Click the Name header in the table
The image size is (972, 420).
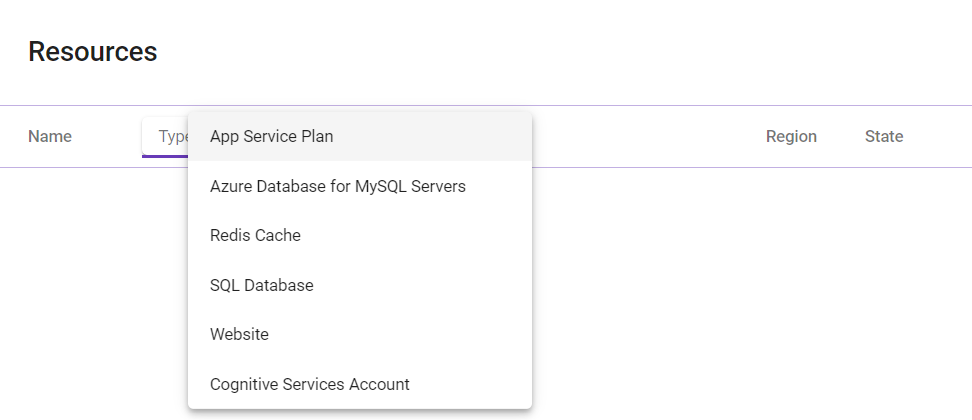point(50,137)
